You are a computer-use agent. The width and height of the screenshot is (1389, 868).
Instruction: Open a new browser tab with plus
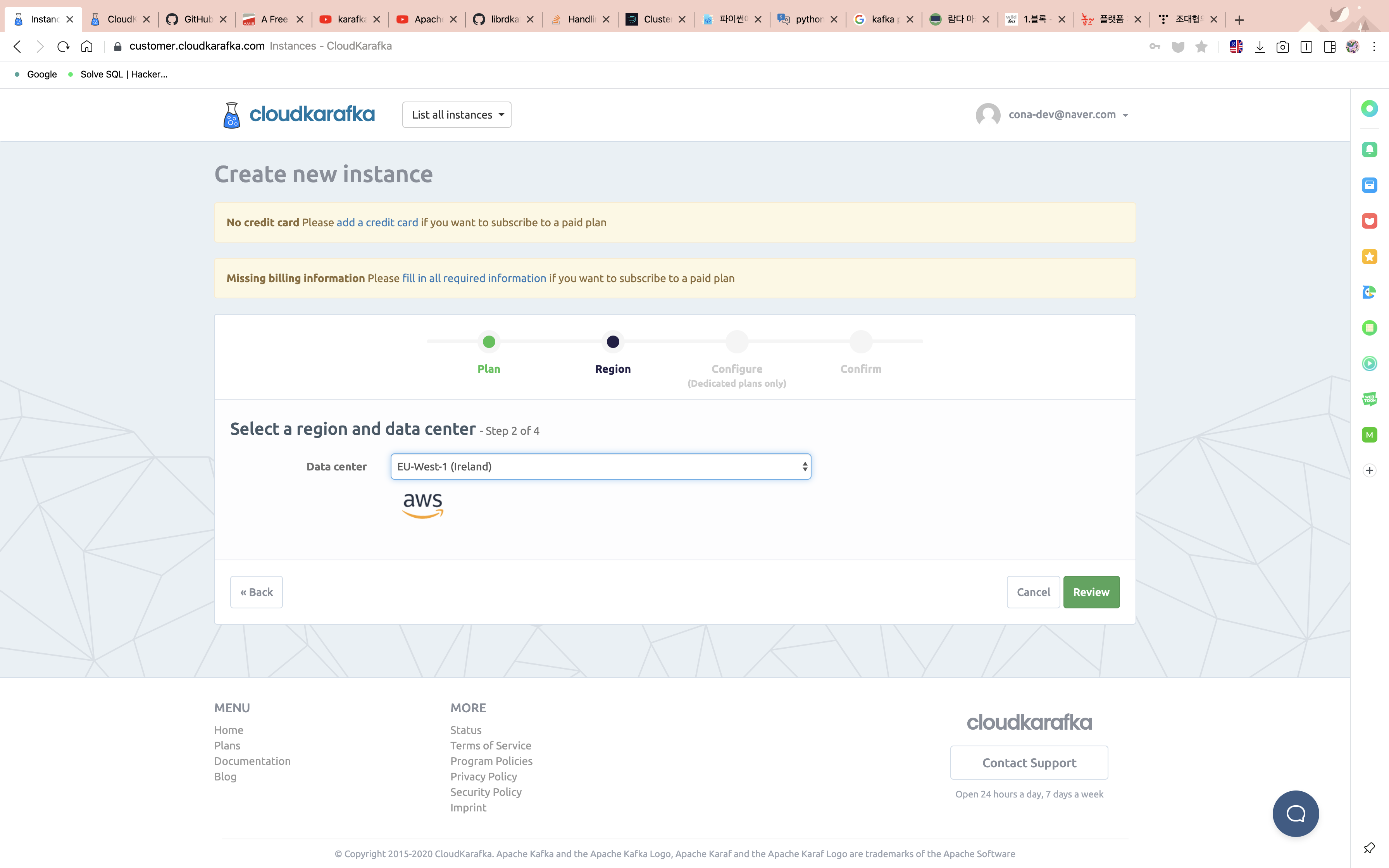[x=1239, y=20]
